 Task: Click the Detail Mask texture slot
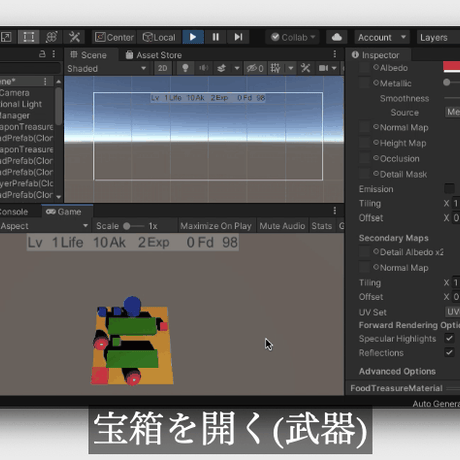tap(365, 174)
